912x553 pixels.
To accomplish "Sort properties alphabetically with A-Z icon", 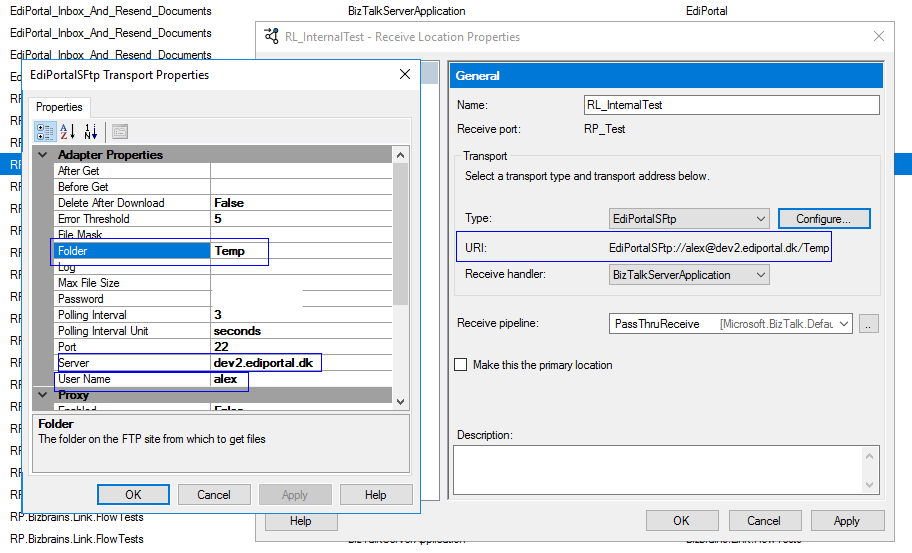I will click(68, 131).
